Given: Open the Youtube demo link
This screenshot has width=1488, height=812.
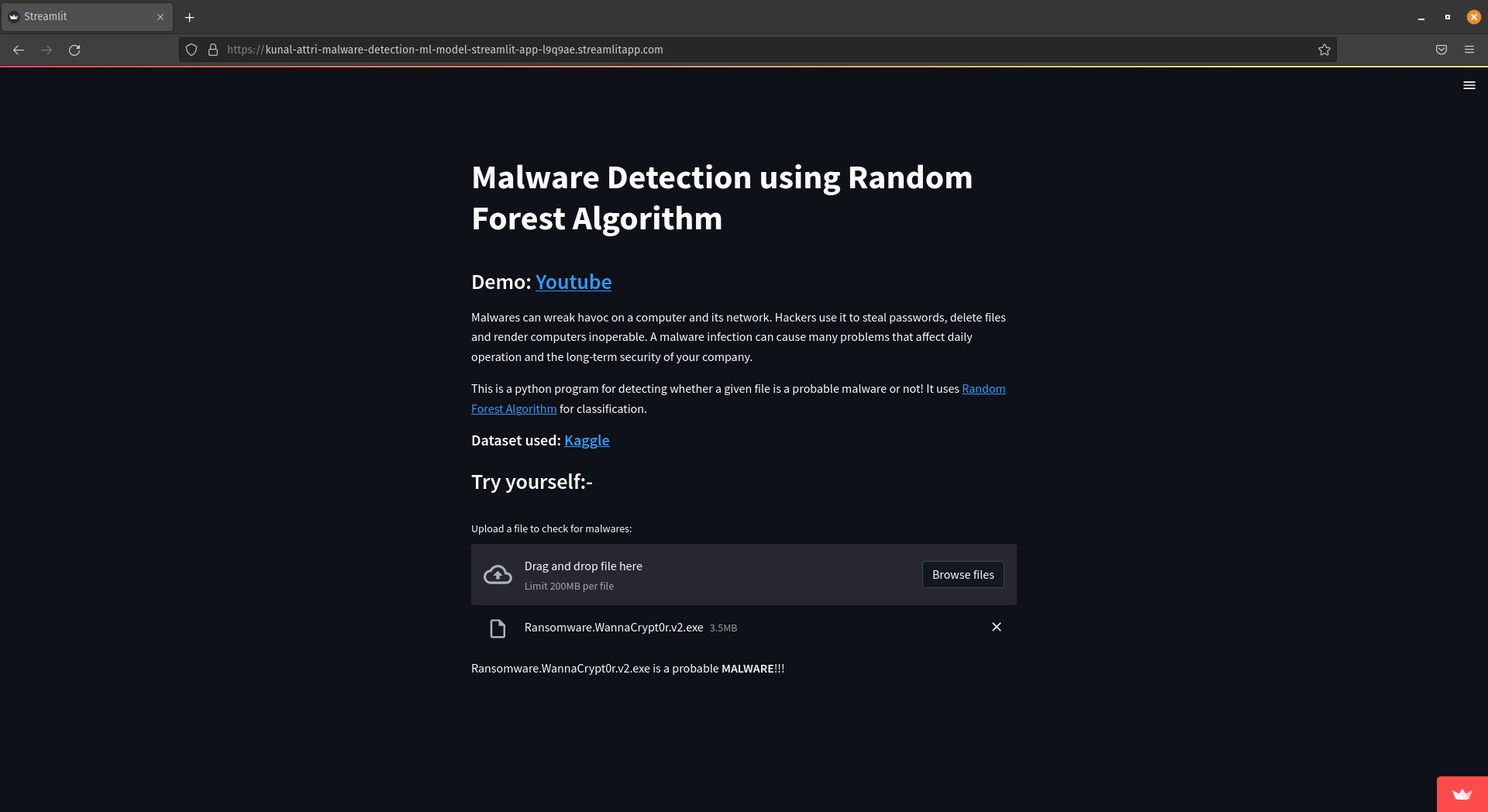Looking at the screenshot, I should (x=573, y=282).
